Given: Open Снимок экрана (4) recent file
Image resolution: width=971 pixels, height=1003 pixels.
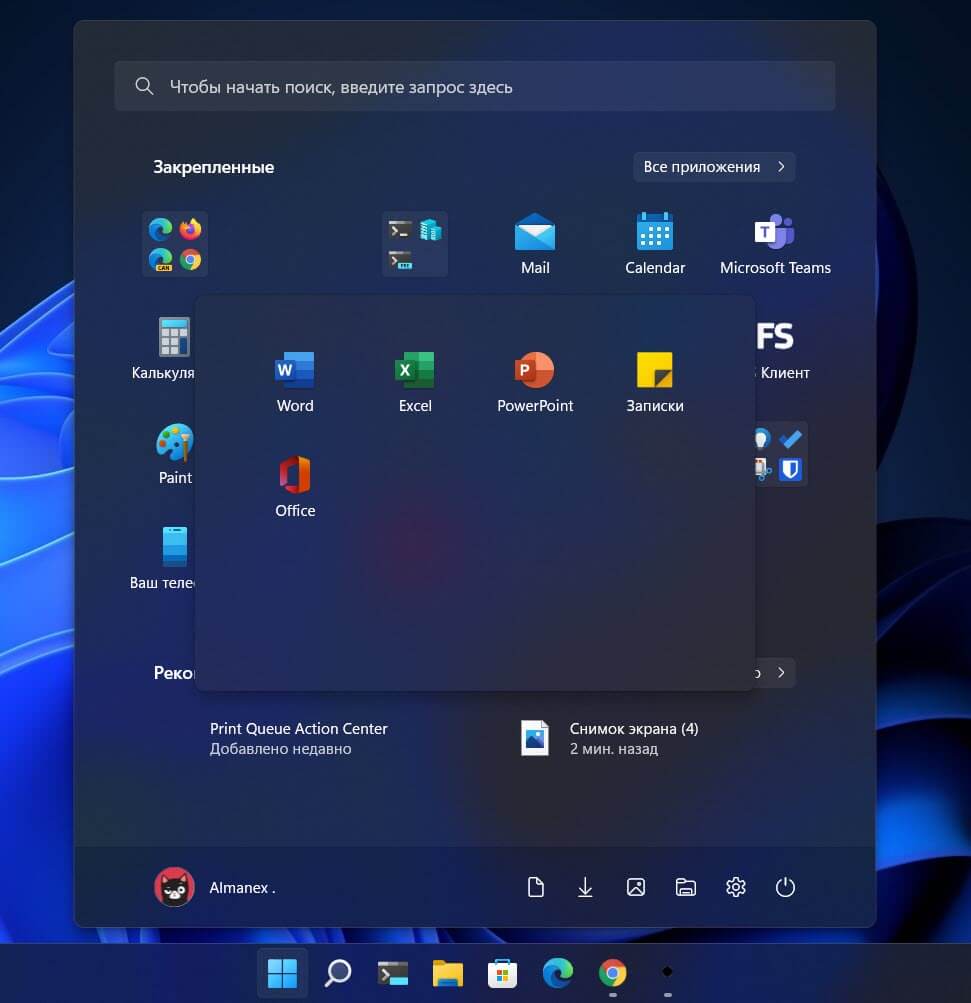Looking at the screenshot, I should pos(609,738).
